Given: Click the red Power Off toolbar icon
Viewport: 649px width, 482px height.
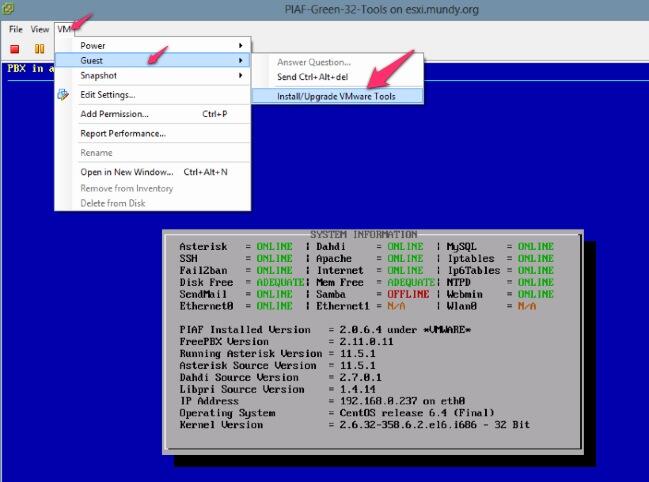Looking at the screenshot, I should (x=15, y=49).
